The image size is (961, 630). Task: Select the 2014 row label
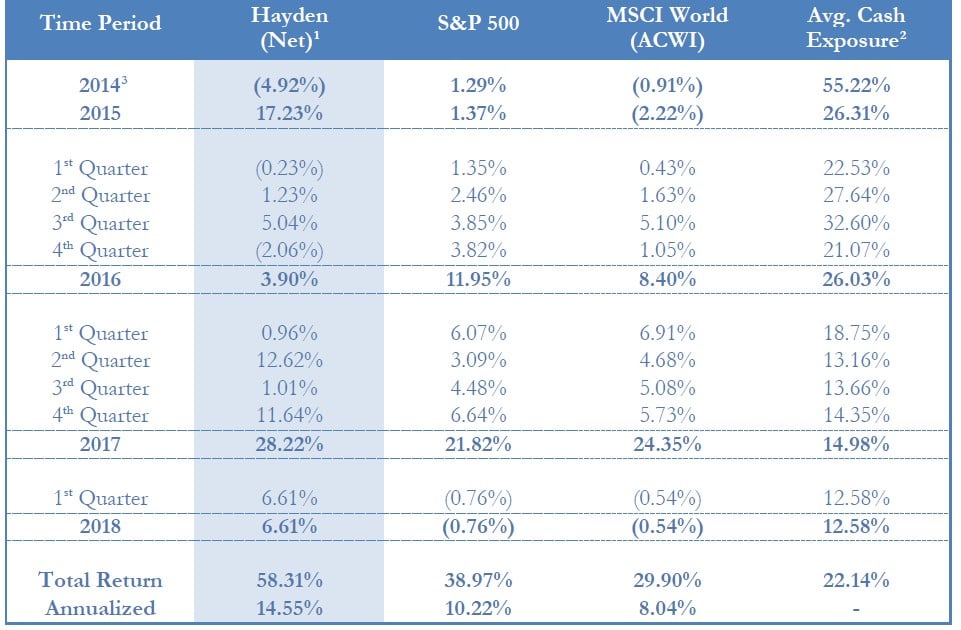(x=101, y=86)
